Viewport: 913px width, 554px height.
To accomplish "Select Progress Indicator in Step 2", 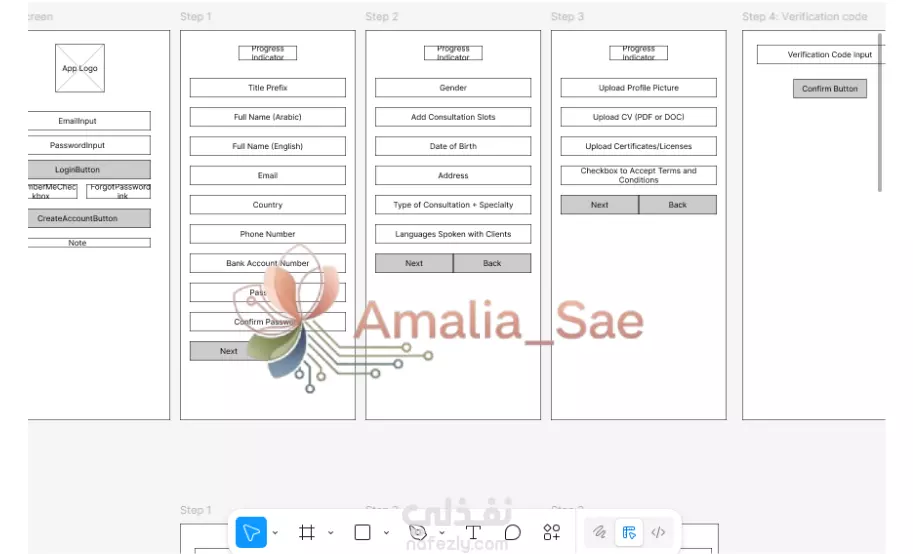I will (x=453, y=53).
